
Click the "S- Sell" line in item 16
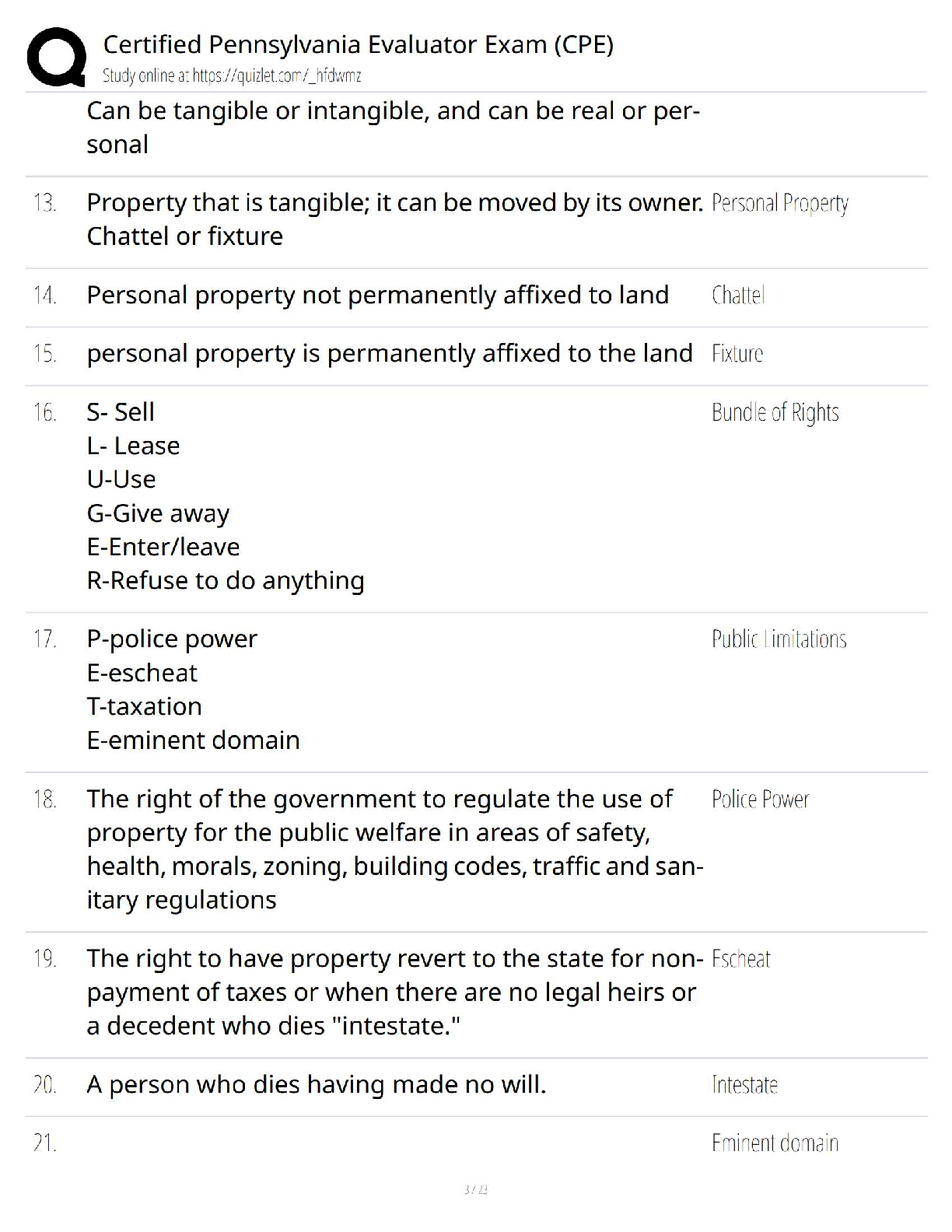pyautogui.click(x=121, y=412)
